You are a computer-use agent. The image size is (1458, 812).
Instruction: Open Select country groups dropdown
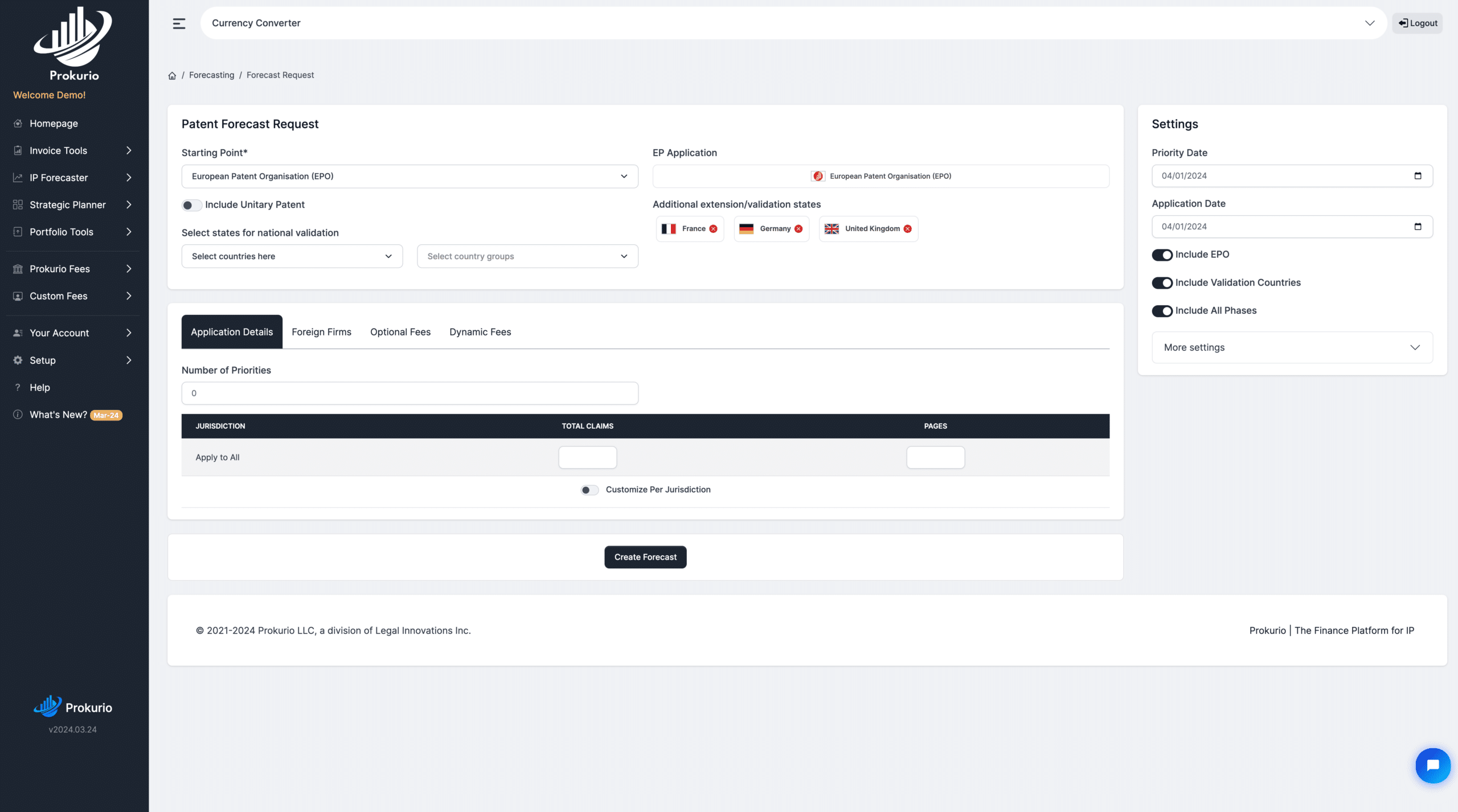tap(527, 256)
